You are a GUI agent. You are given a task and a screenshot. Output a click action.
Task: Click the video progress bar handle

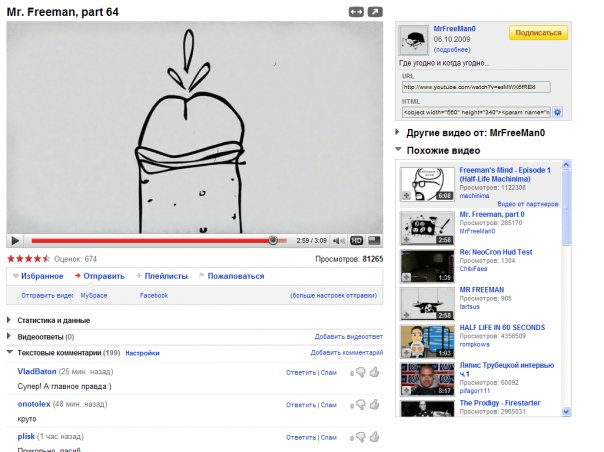pos(273,241)
